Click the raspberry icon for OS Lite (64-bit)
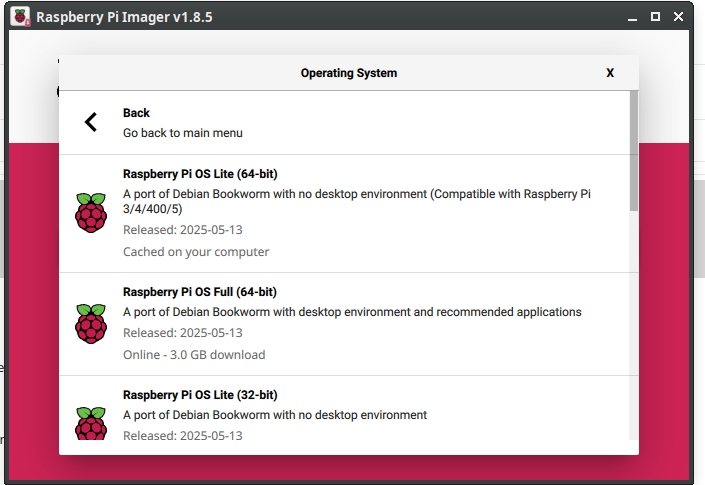The width and height of the screenshot is (705, 485). point(91,213)
